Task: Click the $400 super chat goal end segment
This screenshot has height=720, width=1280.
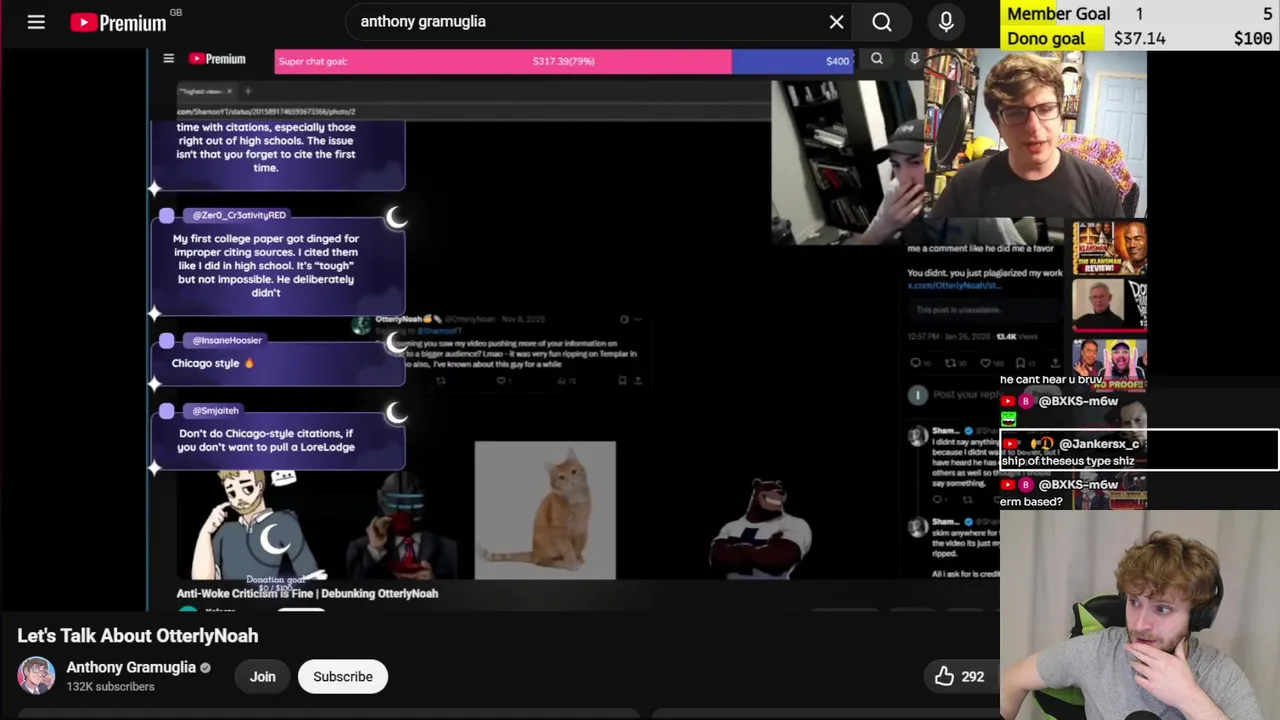Action: tap(793, 61)
